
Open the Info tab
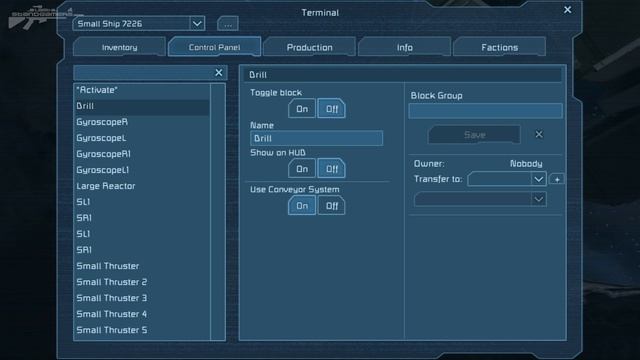(x=404, y=47)
